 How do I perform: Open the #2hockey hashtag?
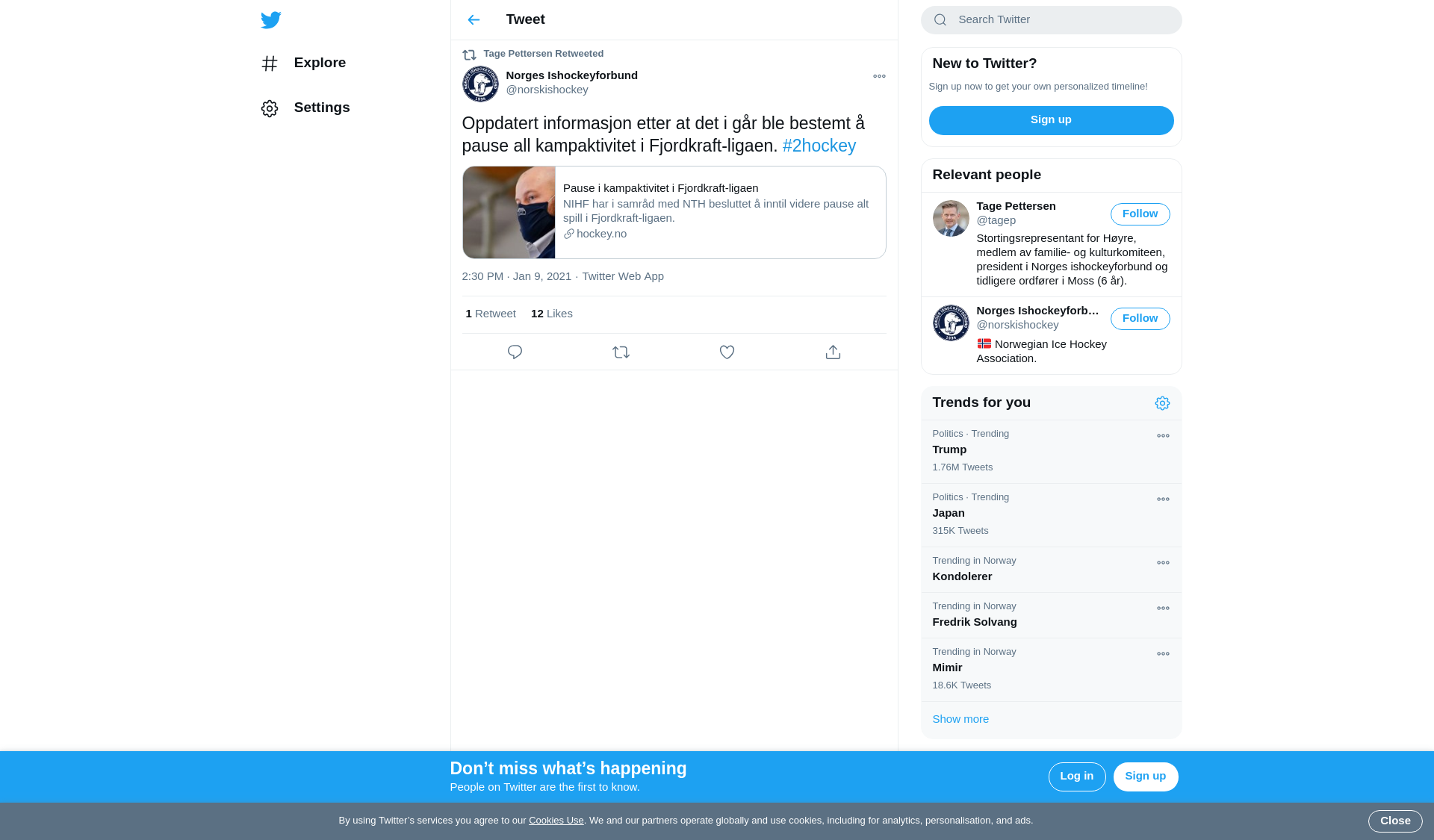(x=819, y=146)
